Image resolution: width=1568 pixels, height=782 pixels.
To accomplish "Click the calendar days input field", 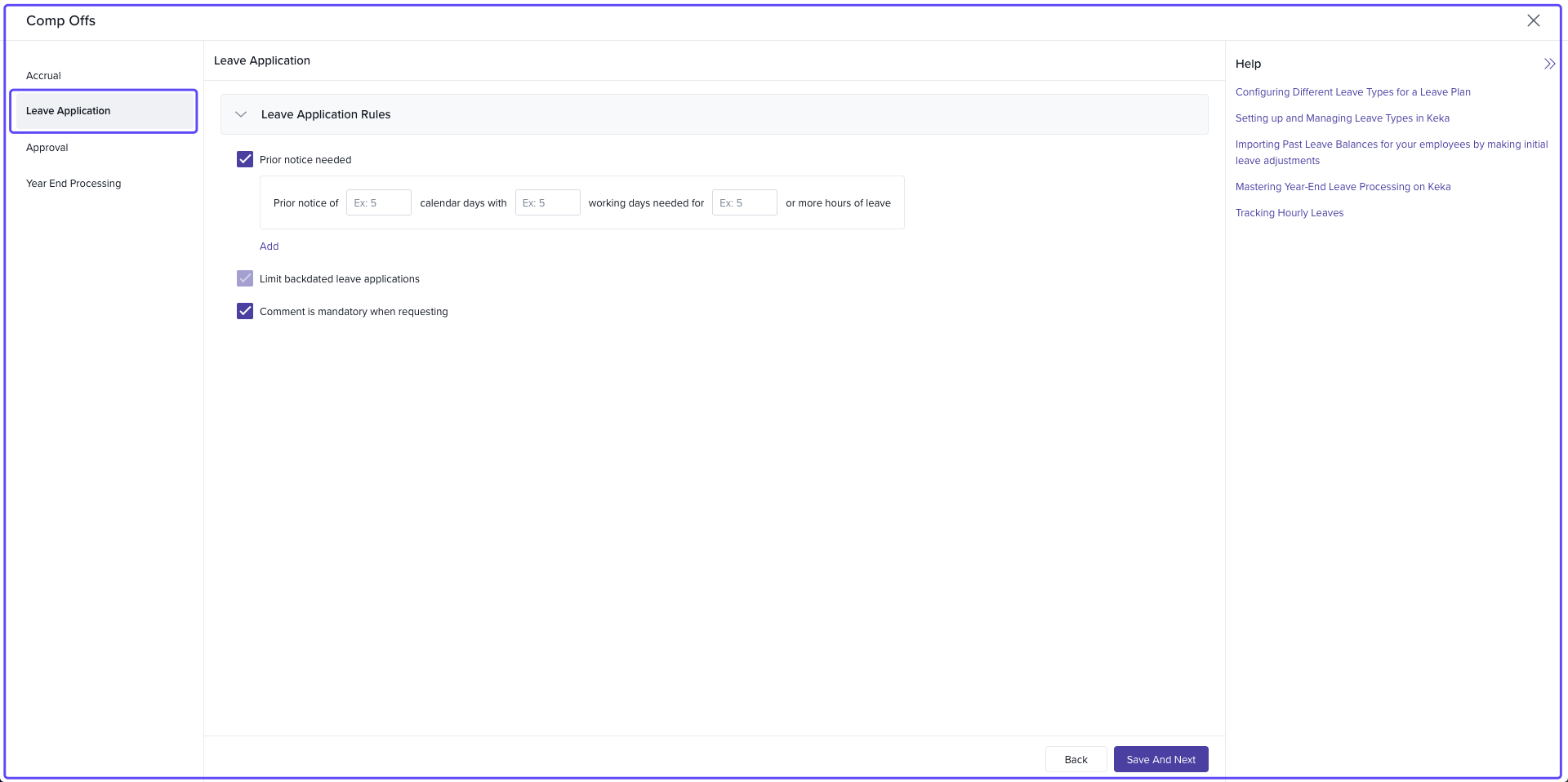I will [378, 202].
